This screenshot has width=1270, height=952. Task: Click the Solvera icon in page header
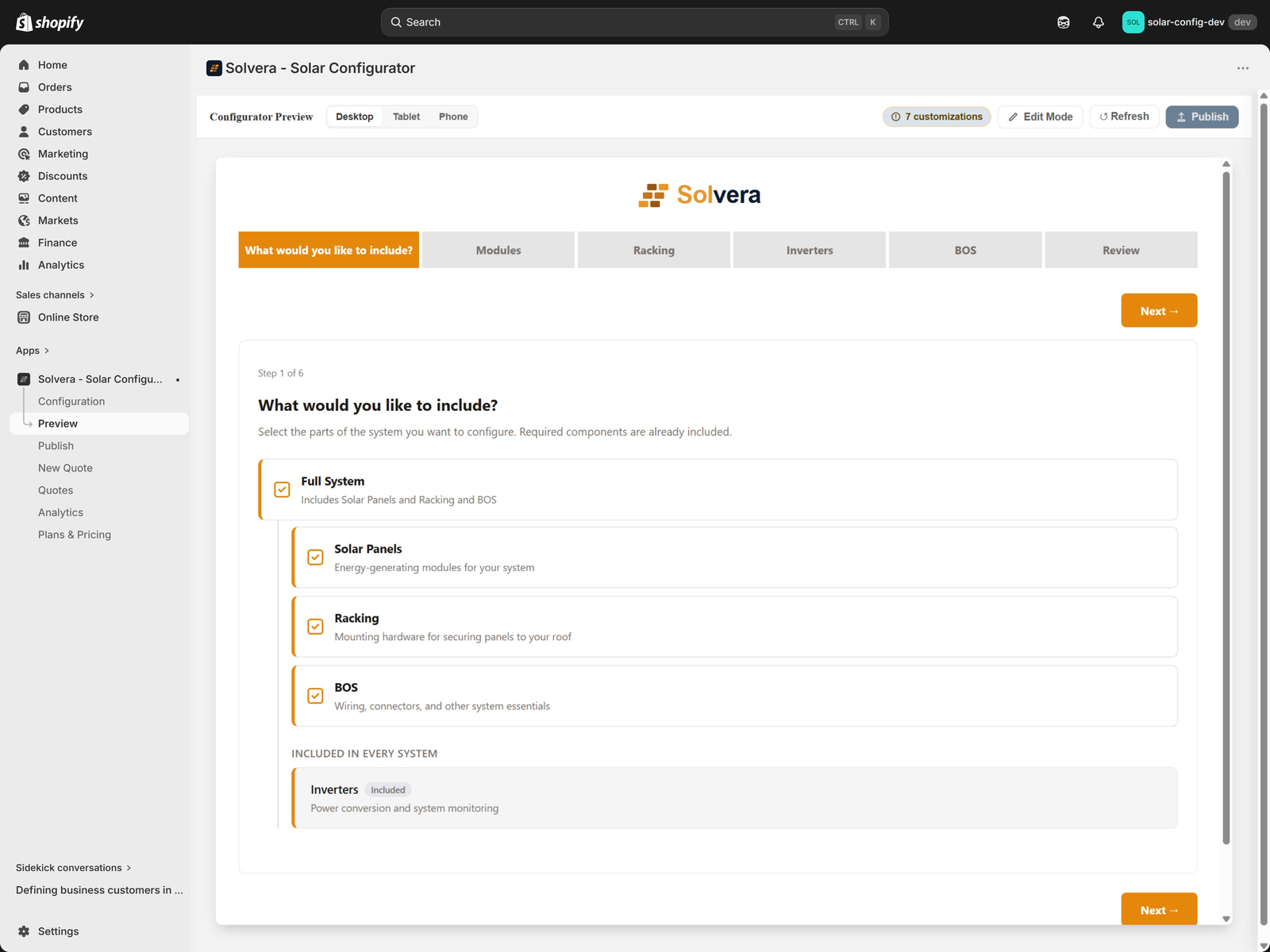coord(214,68)
